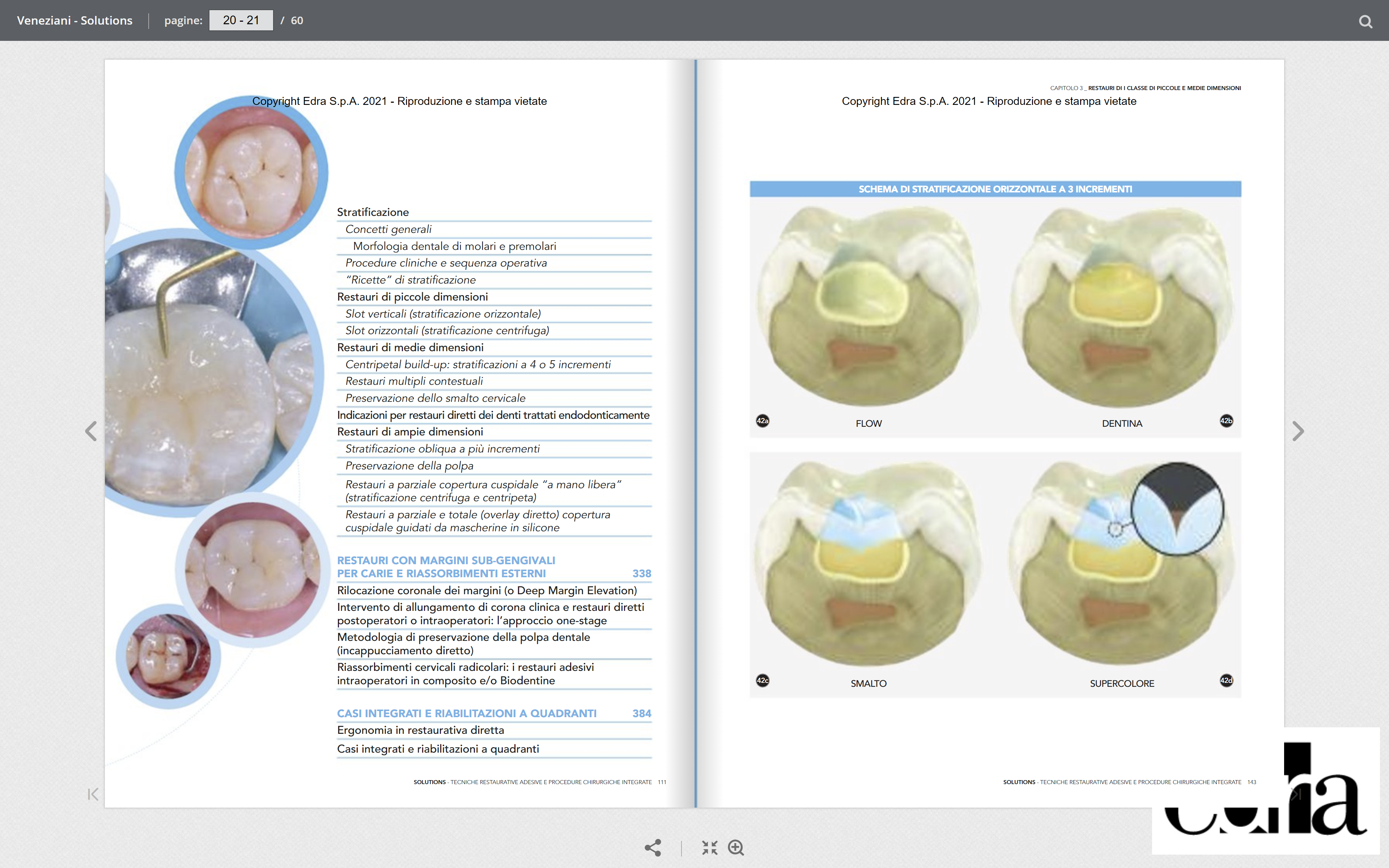This screenshot has height=868, width=1389.
Task: Go to the previous page with the left arrow
Action: 91,430
